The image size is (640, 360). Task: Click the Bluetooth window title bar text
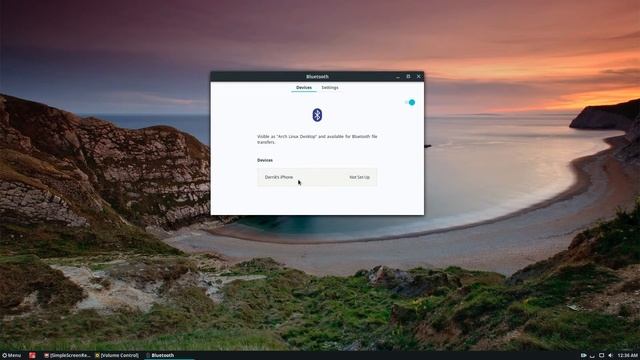[x=317, y=76]
